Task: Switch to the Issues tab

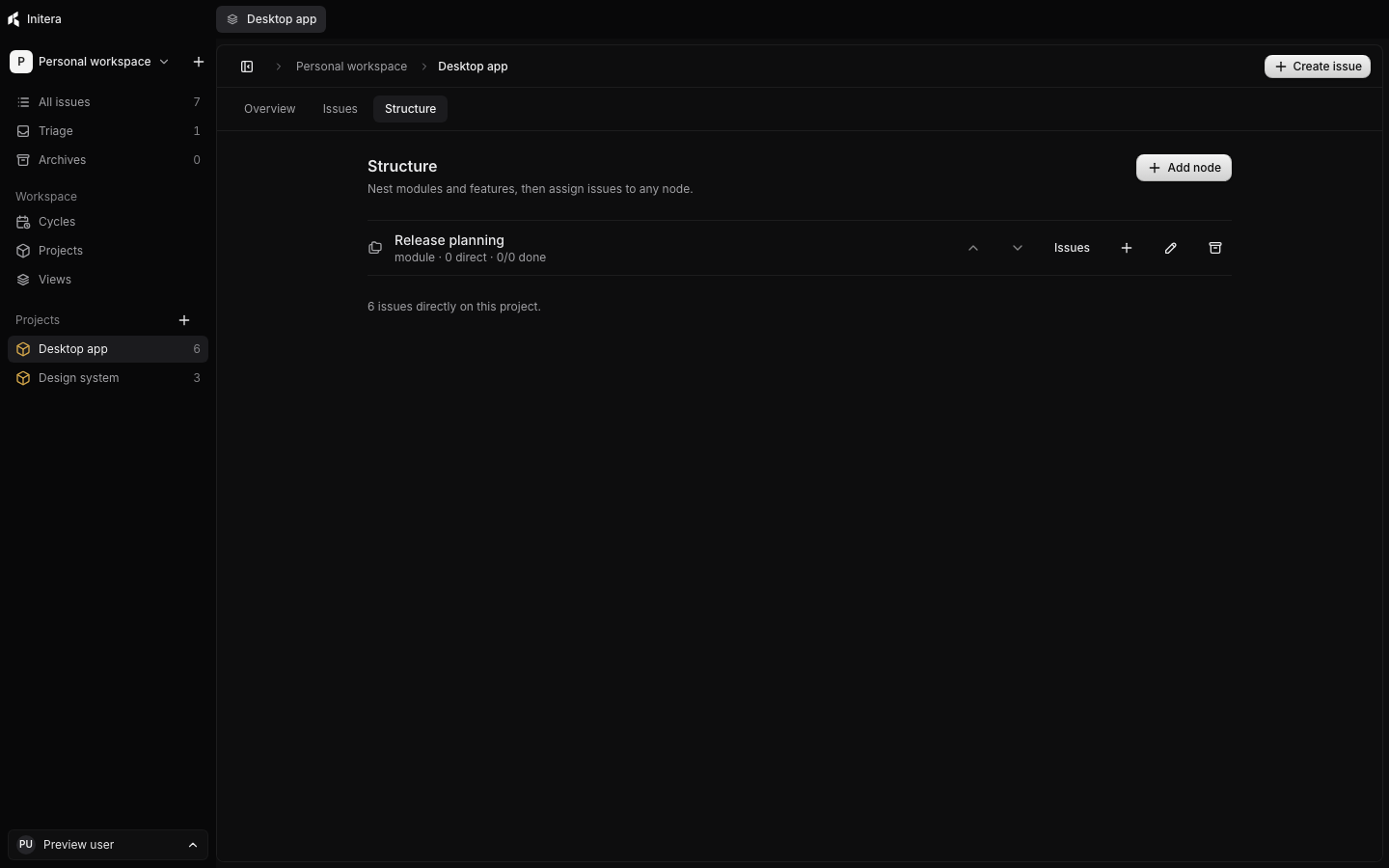Action: tap(340, 109)
